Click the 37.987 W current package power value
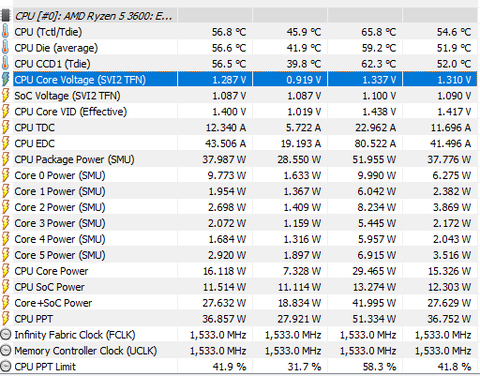The width and height of the screenshot is (480, 376). (x=224, y=160)
